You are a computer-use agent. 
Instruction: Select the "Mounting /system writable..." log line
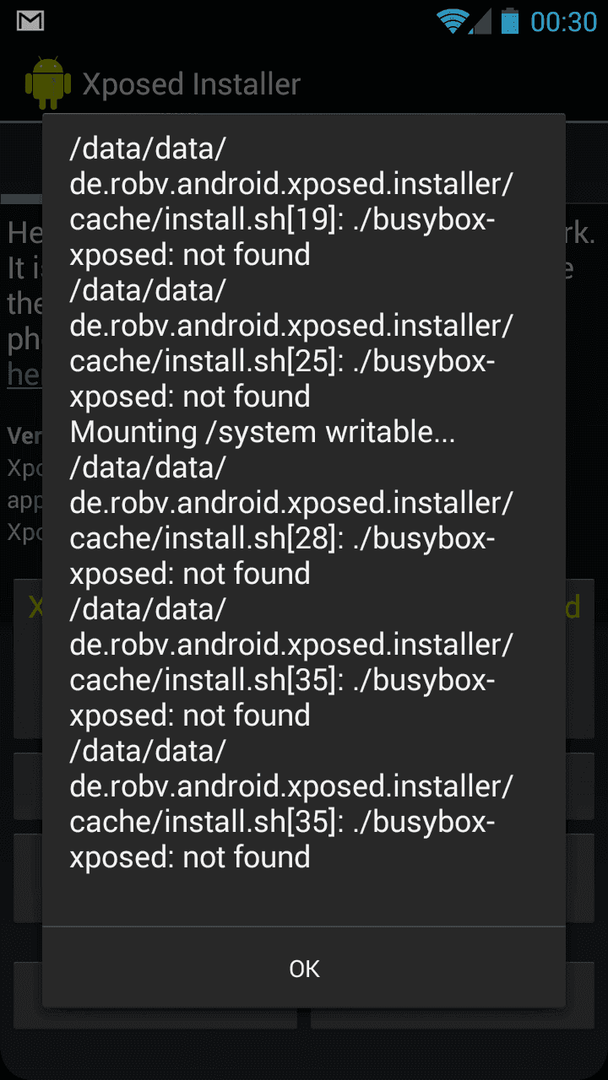click(x=262, y=433)
